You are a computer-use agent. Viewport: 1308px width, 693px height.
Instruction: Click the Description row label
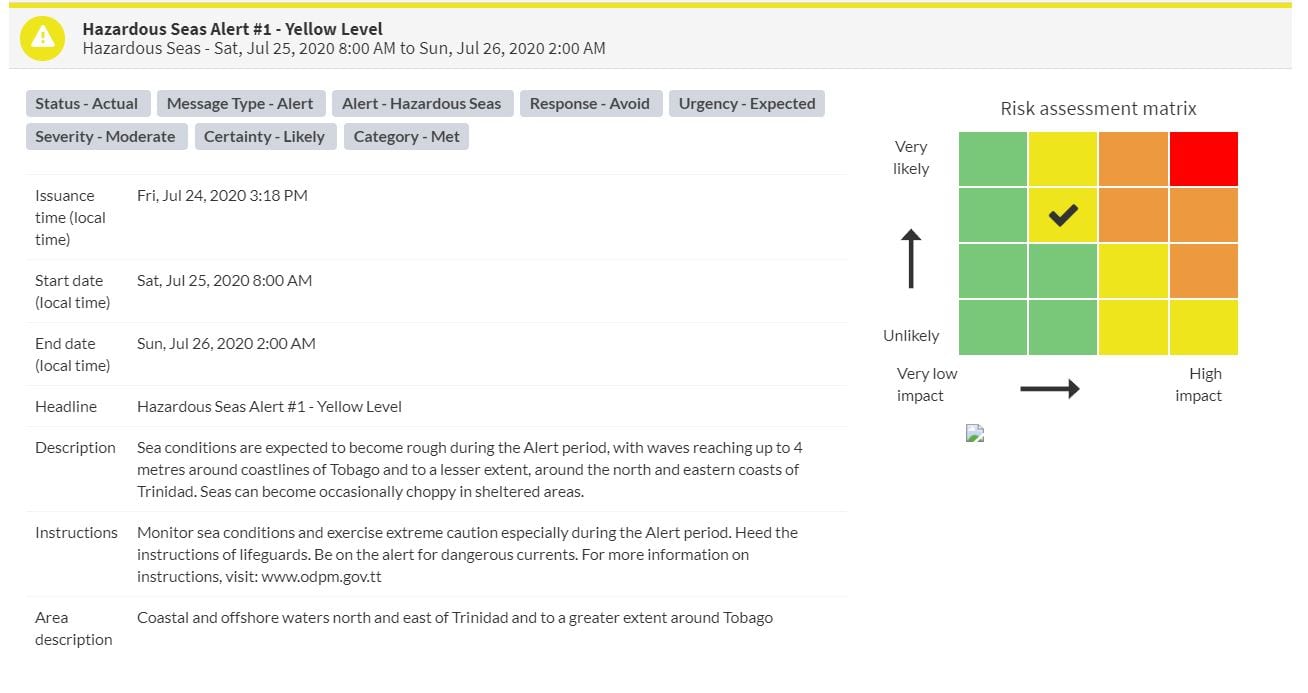(x=75, y=448)
